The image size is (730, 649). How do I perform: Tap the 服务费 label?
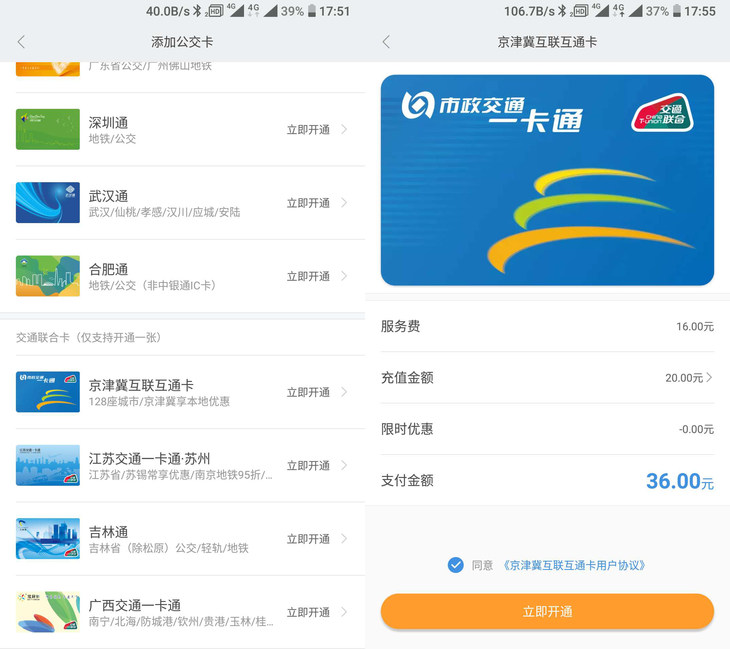(x=400, y=326)
